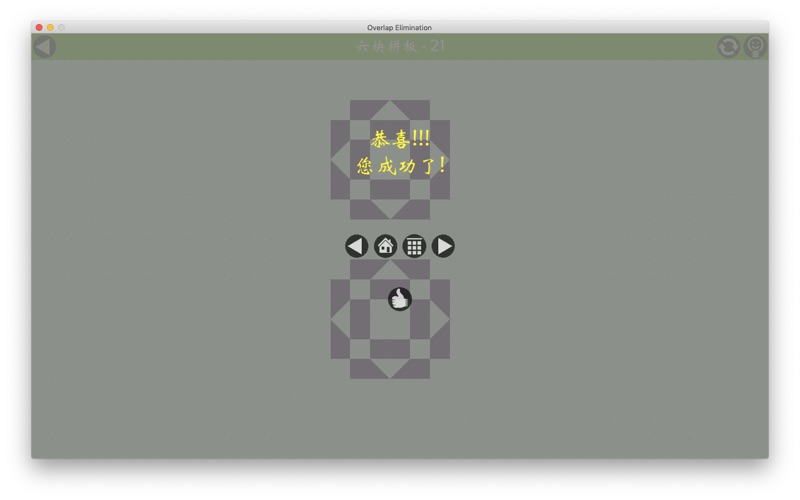This screenshot has width=800, height=500.
Task: Go to the previous level arrow
Action: click(357, 246)
